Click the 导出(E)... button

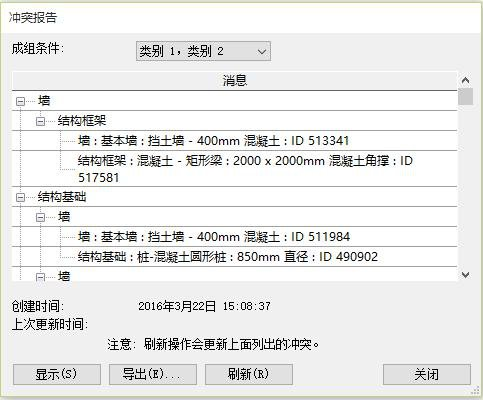153,374
